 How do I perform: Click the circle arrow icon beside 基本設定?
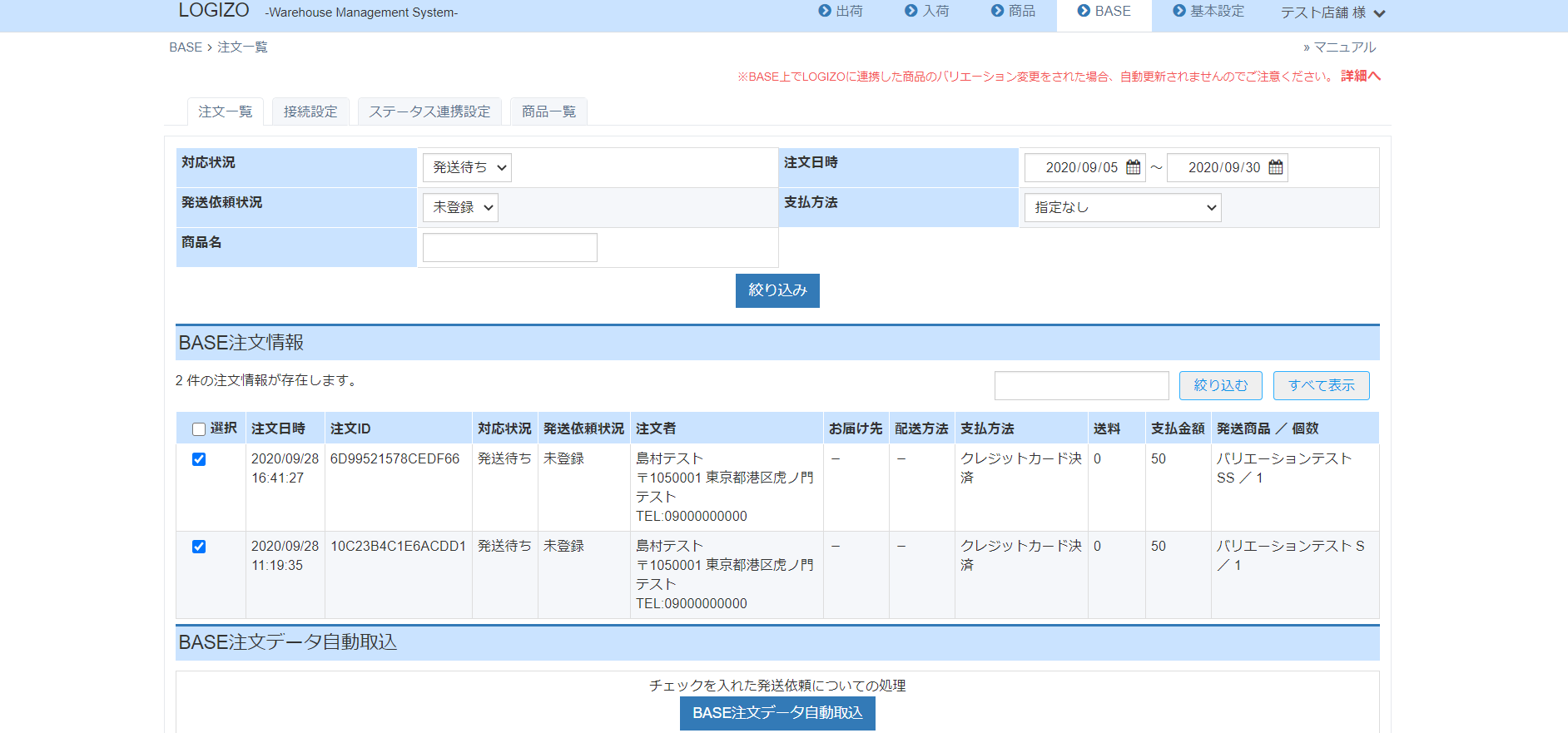pos(1179,11)
